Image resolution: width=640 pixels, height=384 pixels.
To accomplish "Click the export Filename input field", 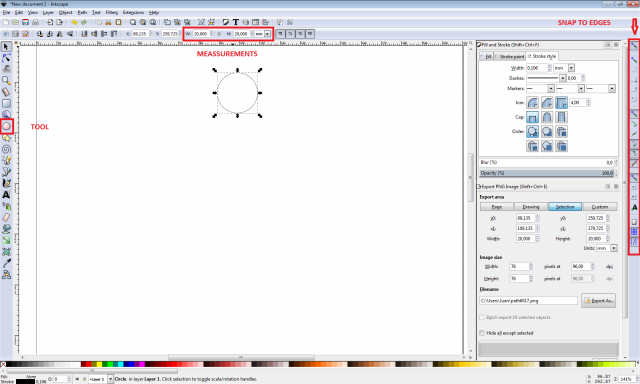I will coord(528,301).
